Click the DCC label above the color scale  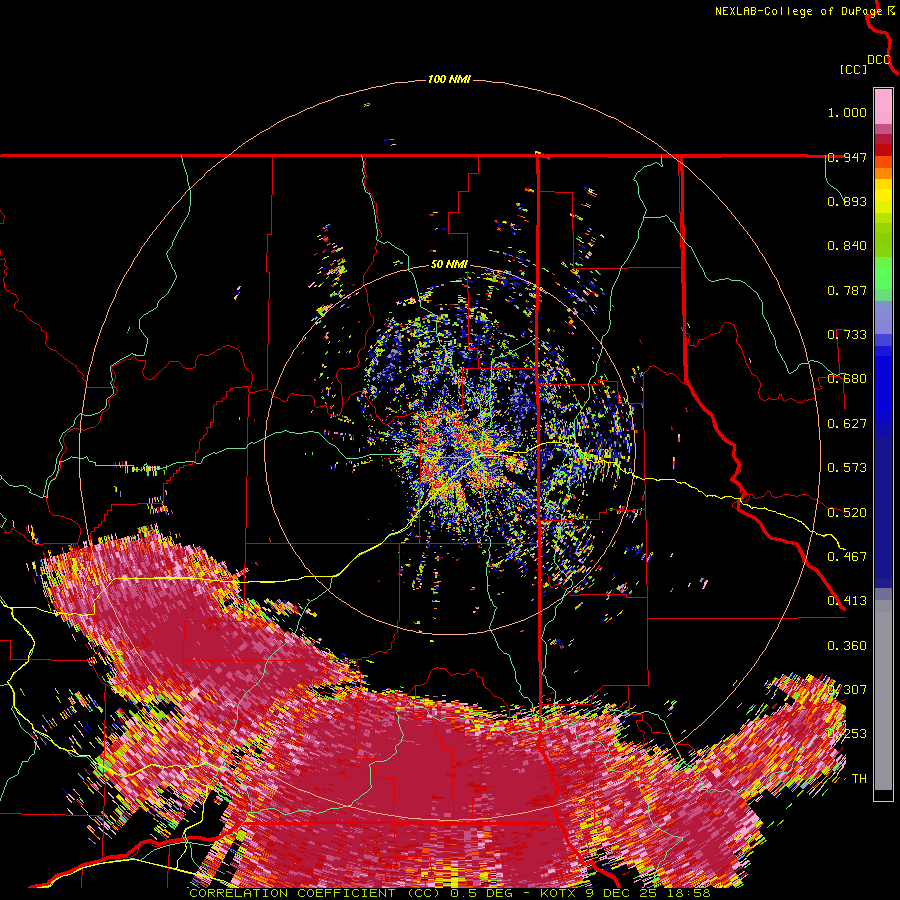[x=879, y=60]
